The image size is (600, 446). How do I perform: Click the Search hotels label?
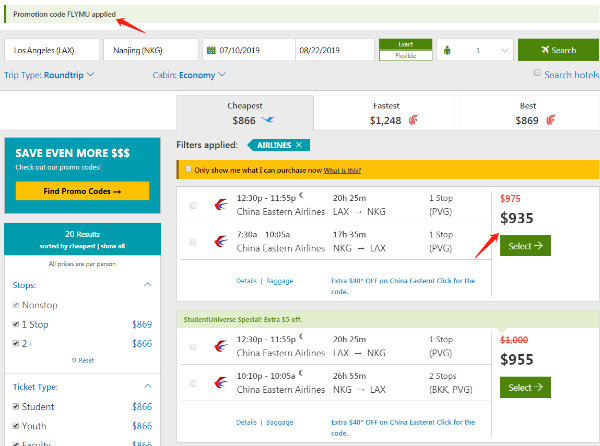pos(572,75)
